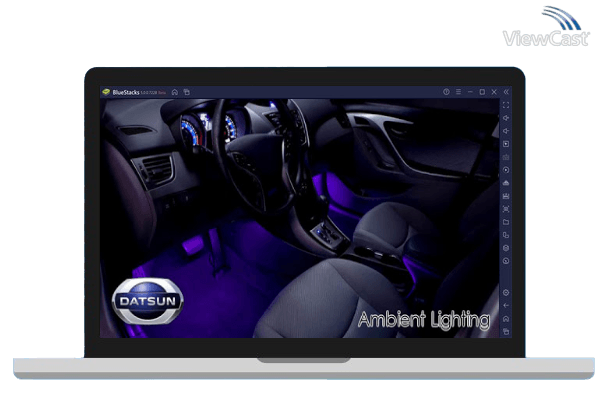
Task: Open the multi-instance manager icon
Action: tap(506, 248)
